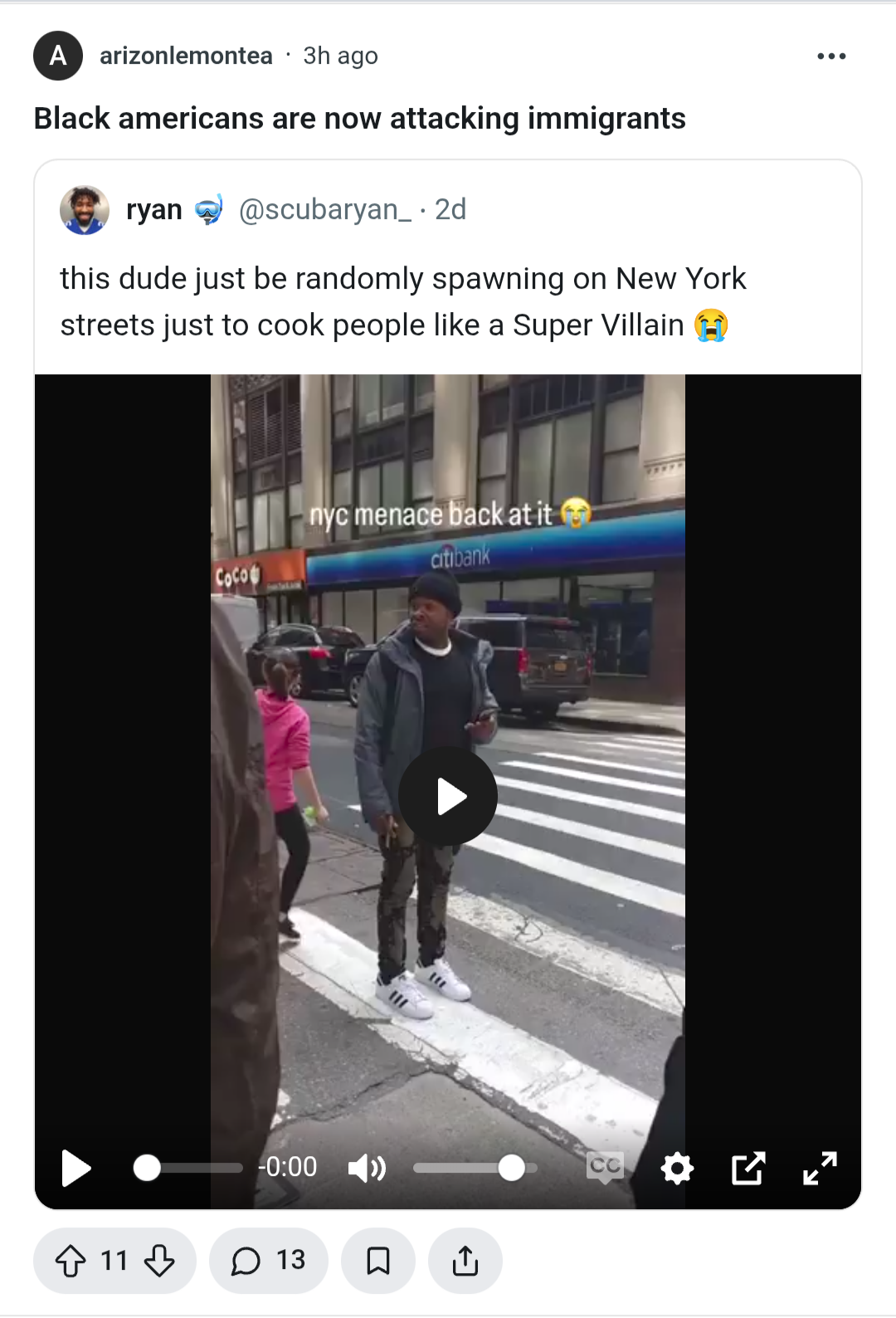Open arizonlemontea's profile avatar
896x1318 pixels.
[58, 56]
